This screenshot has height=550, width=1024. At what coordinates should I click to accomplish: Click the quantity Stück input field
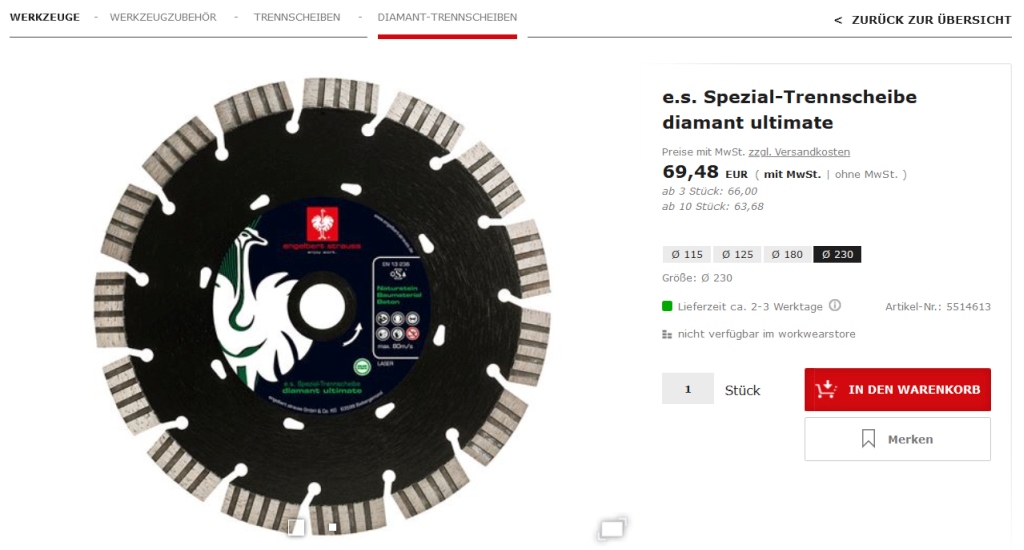(688, 389)
